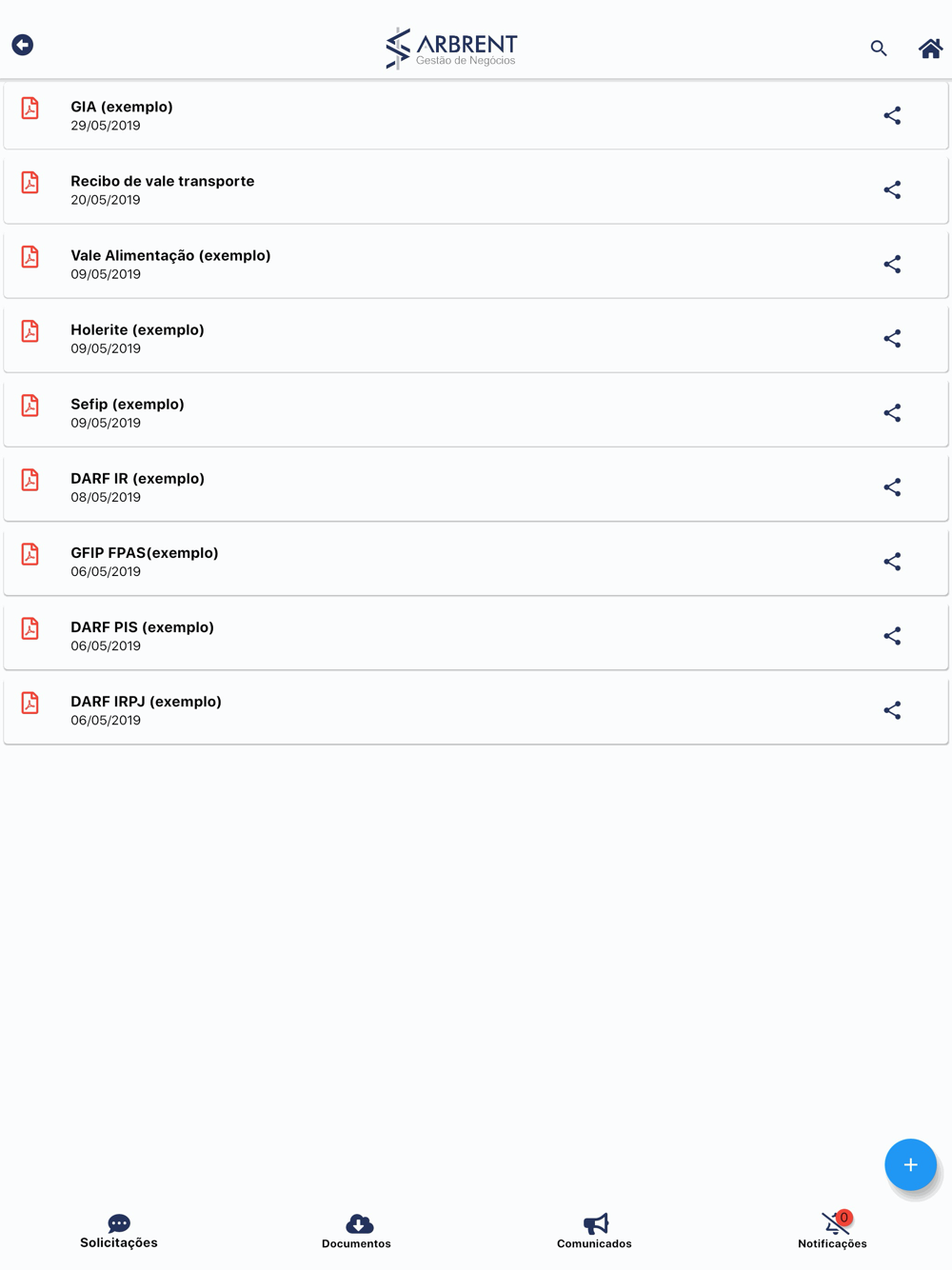
Task: Open the DARF IR (exemplo) entry
Action: pyautogui.click(x=137, y=486)
